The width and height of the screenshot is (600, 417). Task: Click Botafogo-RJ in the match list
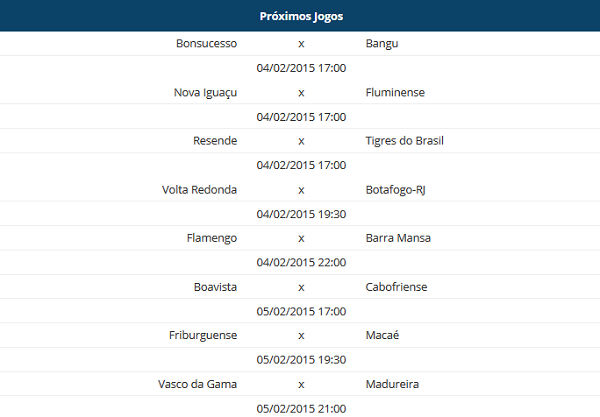pos(395,190)
